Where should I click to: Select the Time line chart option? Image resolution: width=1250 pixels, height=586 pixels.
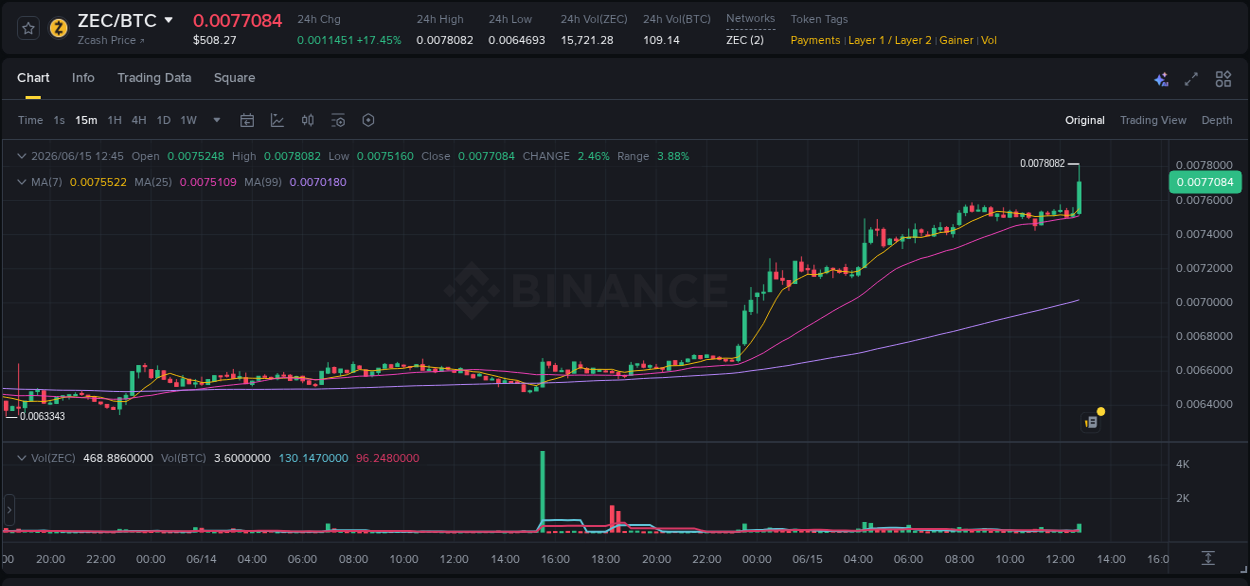tap(30, 120)
